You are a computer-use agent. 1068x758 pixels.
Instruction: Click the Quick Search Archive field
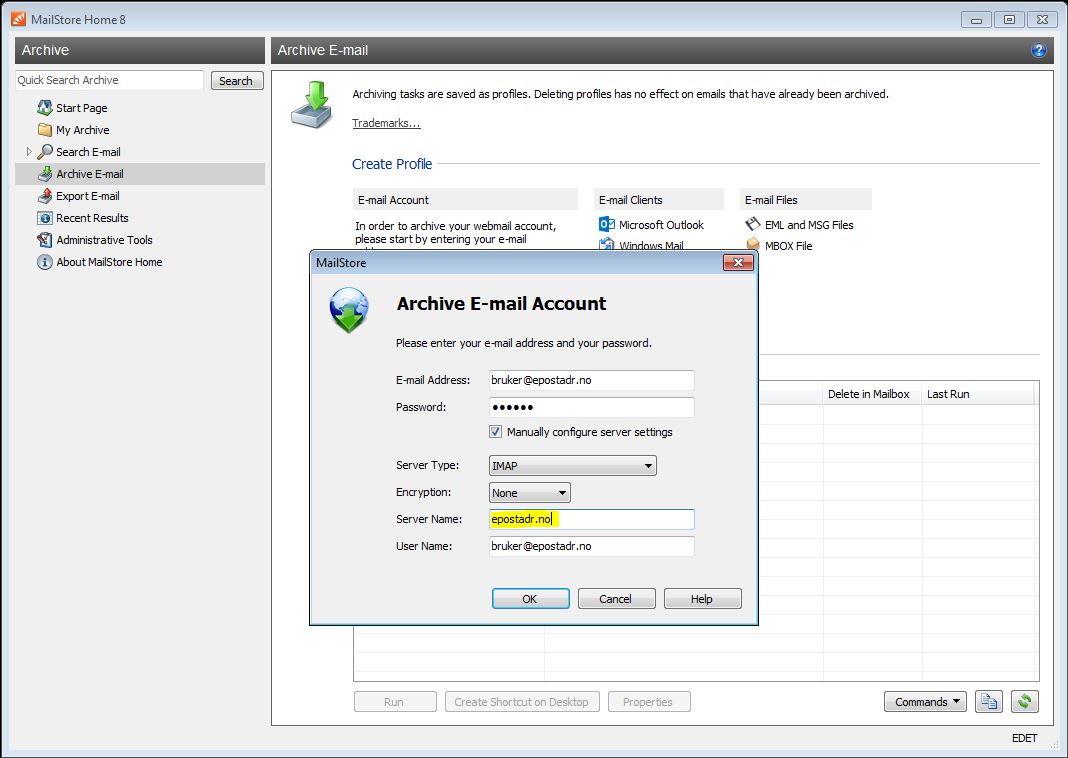coord(109,80)
